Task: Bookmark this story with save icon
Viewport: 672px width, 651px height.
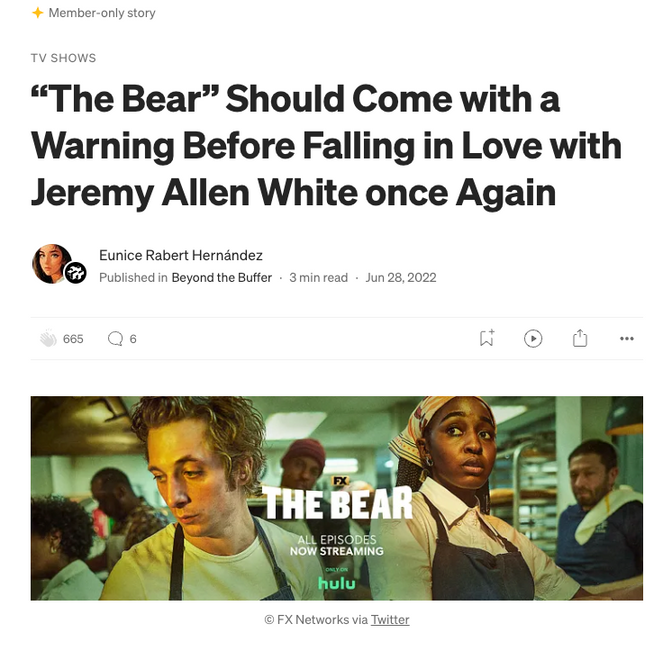Action: 487,338
